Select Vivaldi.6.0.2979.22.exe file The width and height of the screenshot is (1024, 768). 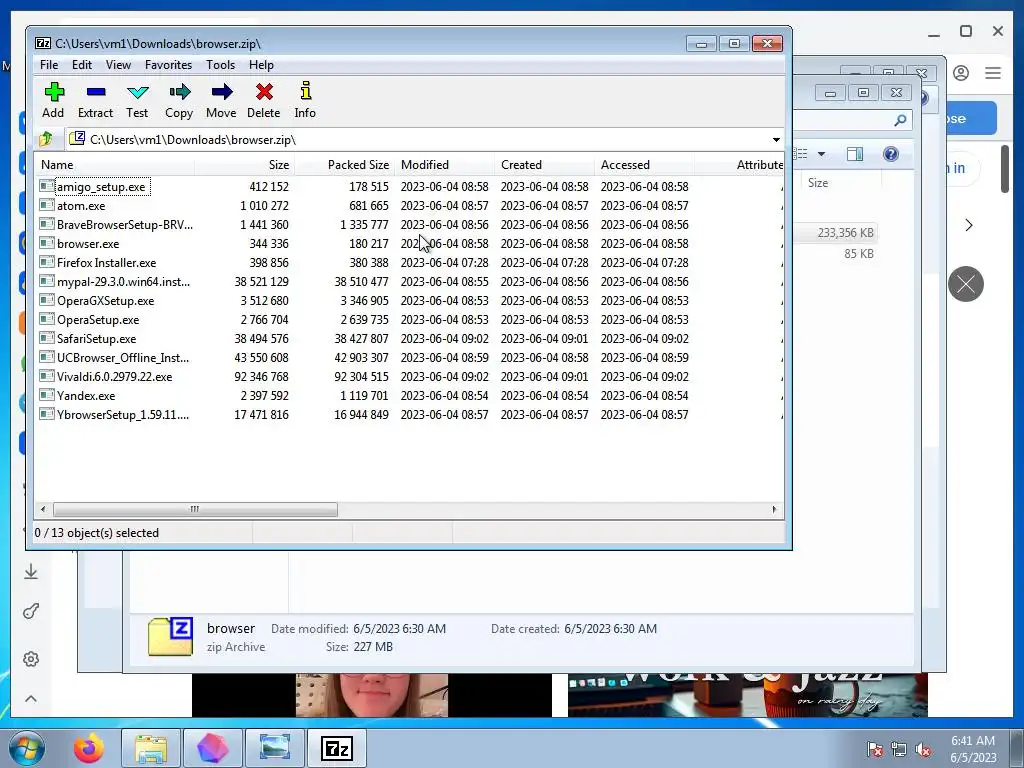(114, 376)
